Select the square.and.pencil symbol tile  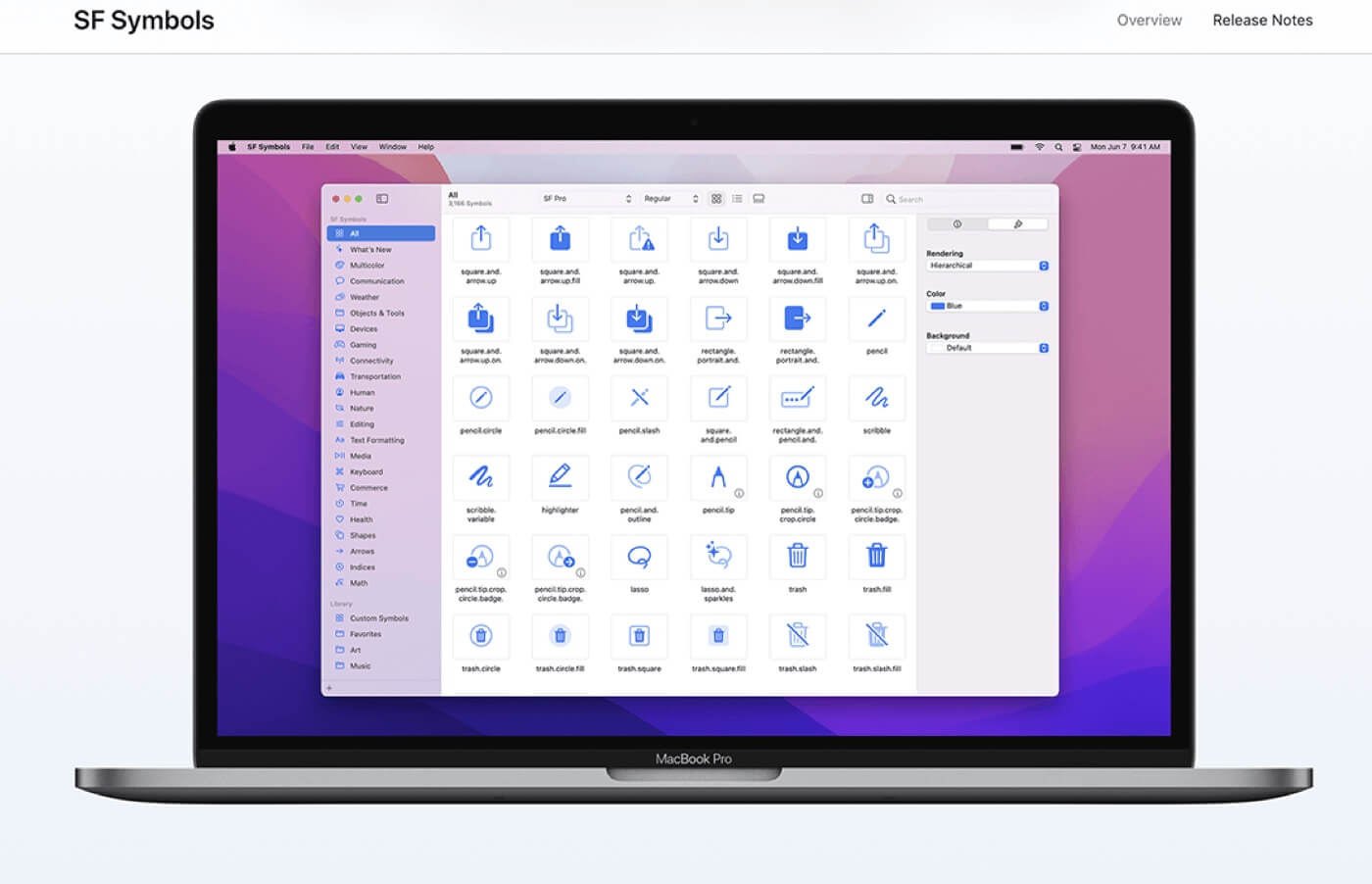coord(718,398)
